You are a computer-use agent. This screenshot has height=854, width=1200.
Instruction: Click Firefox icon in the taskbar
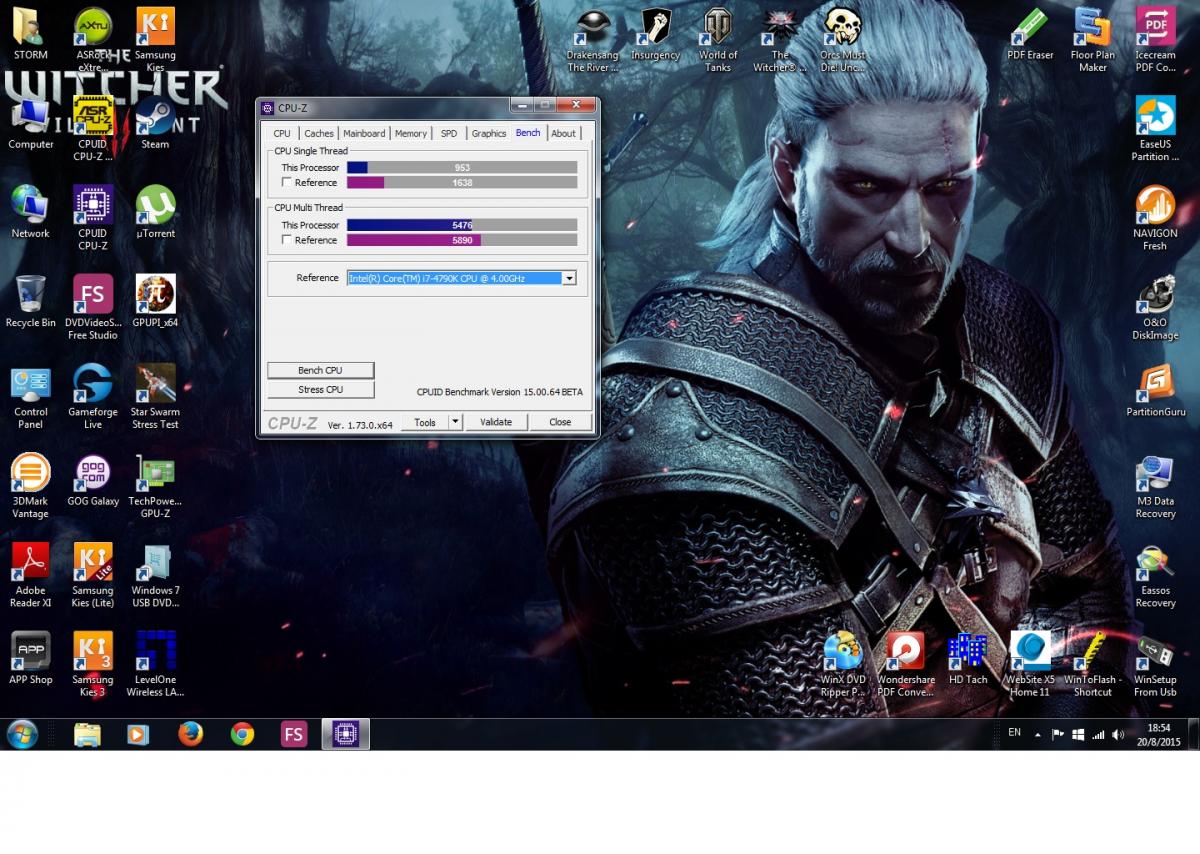(190, 734)
